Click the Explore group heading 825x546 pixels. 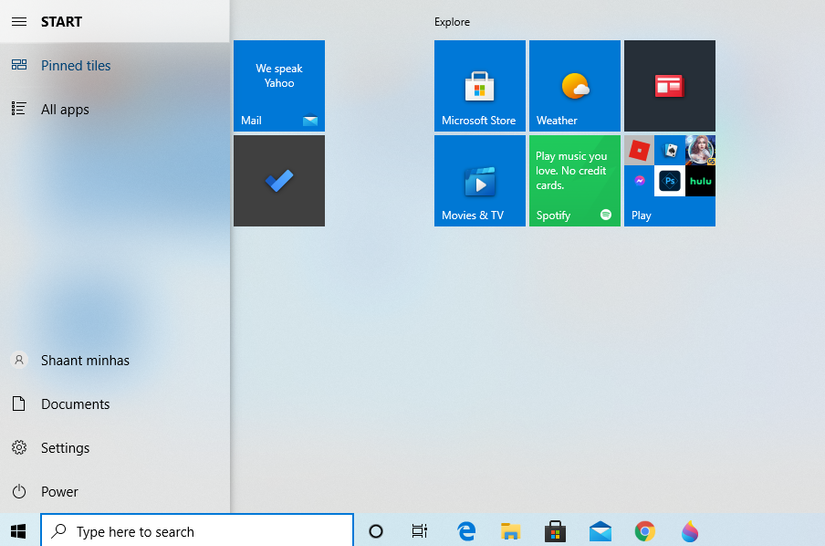pos(451,22)
